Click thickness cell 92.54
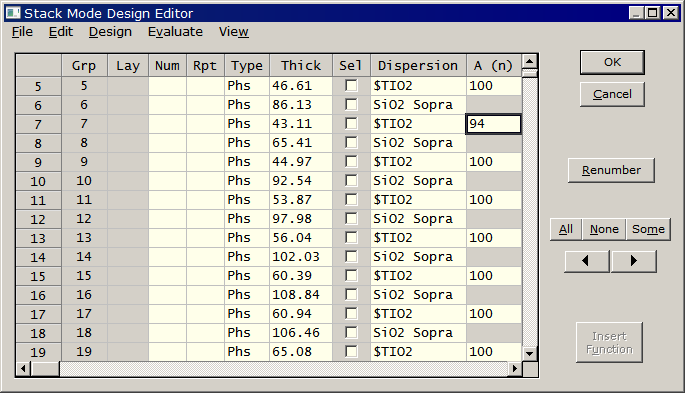The height and width of the screenshot is (393, 685). [x=301, y=181]
